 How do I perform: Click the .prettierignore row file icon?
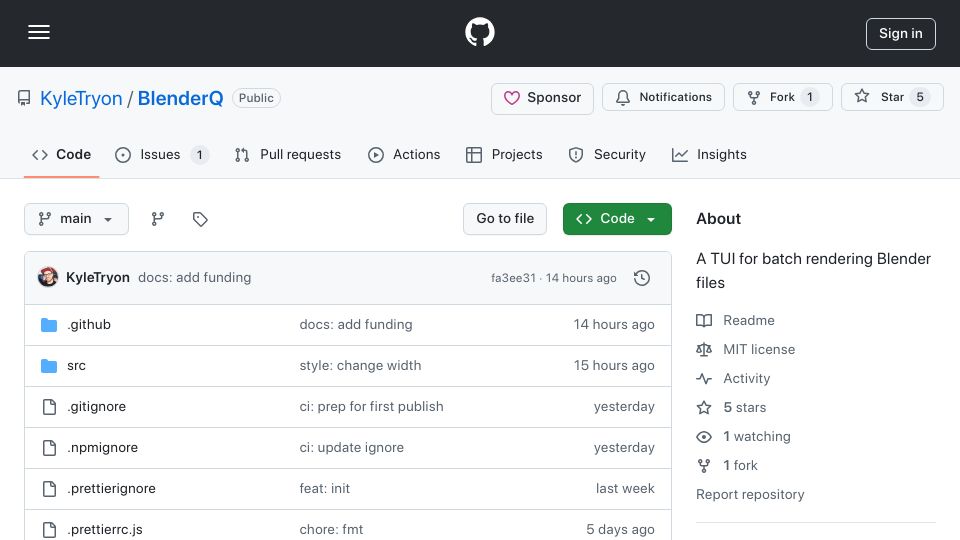click(49, 489)
